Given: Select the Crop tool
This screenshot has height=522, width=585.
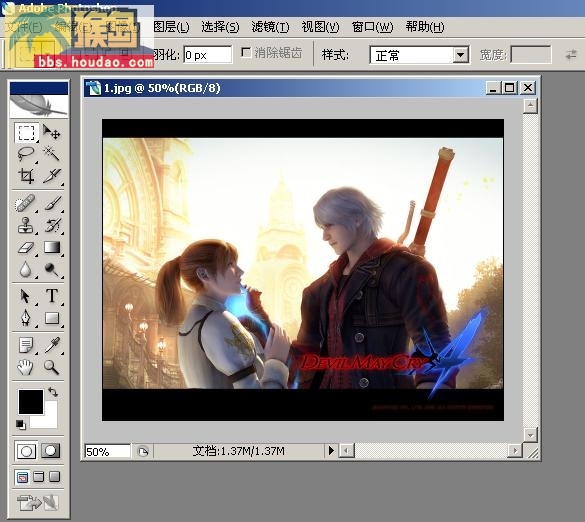Looking at the screenshot, I should (x=26, y=175).
